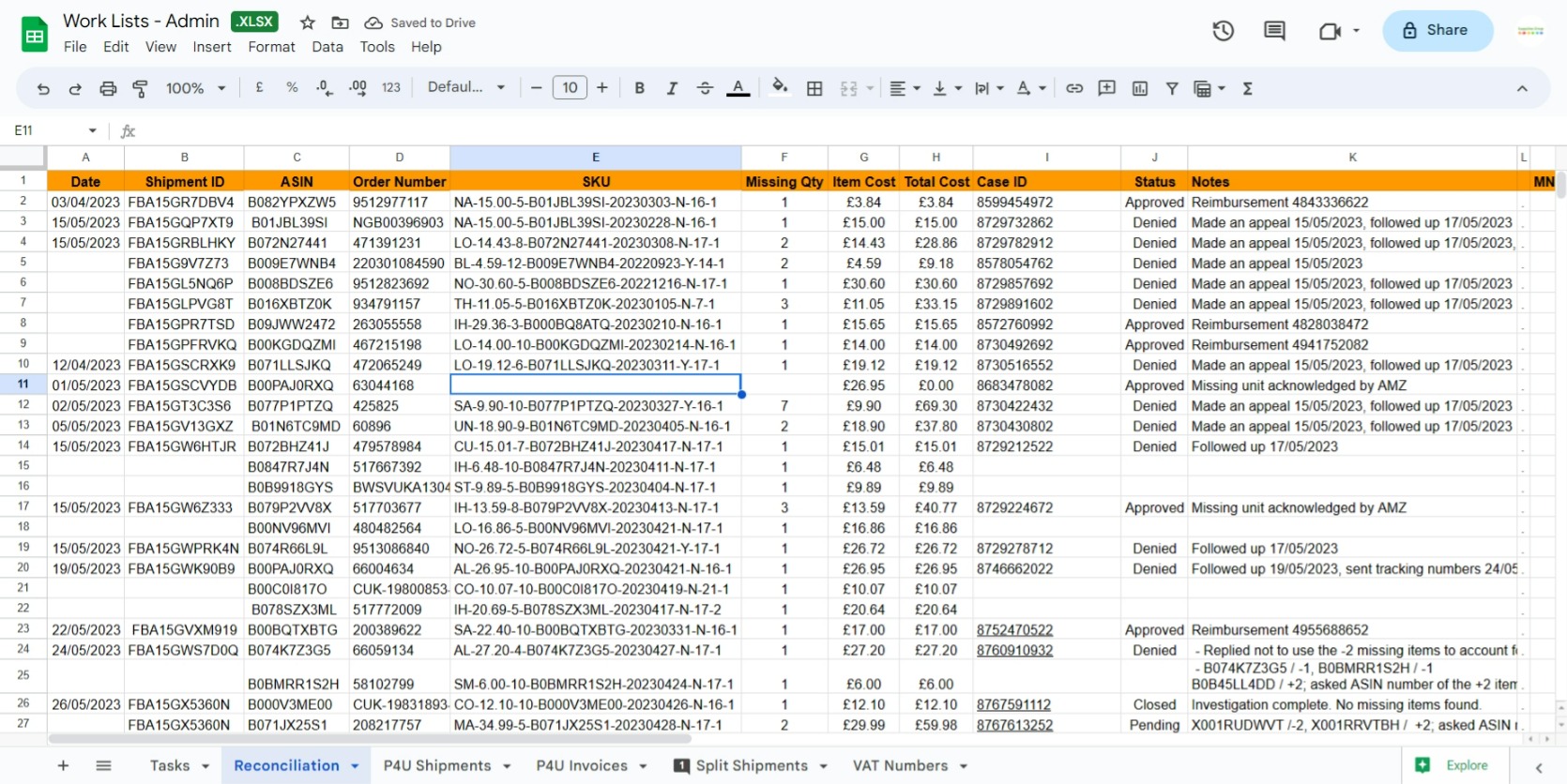Image resolution: width=1567 pixels, height=784 pixels.
Task: Expand the font family dropdown
Action: tap(466, 87)
